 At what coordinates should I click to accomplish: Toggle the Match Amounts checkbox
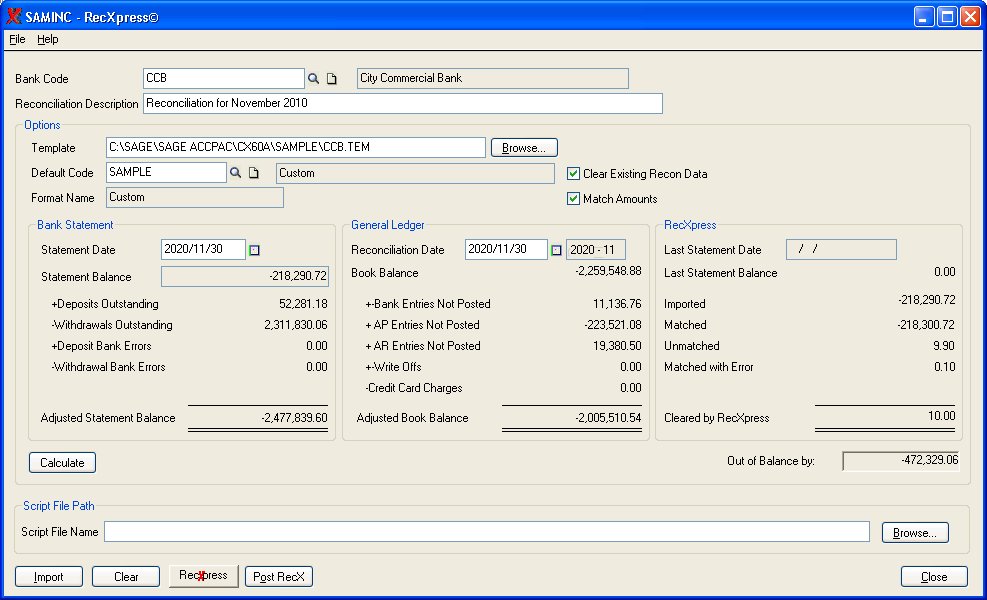click(573, 198)
